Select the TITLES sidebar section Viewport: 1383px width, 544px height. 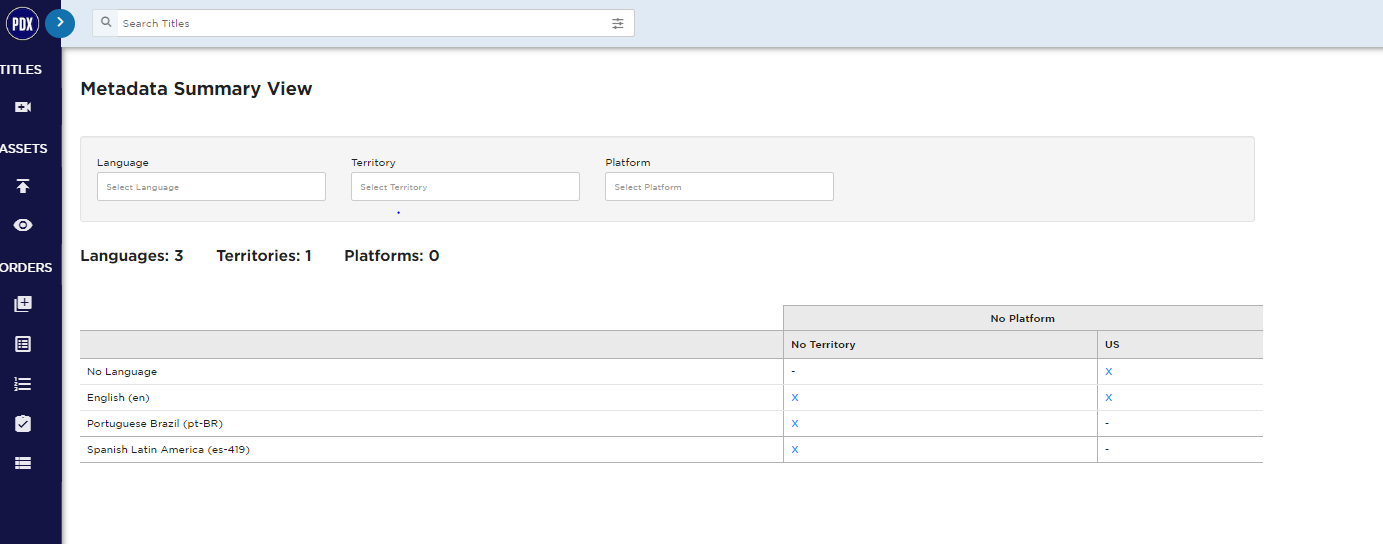22,69
